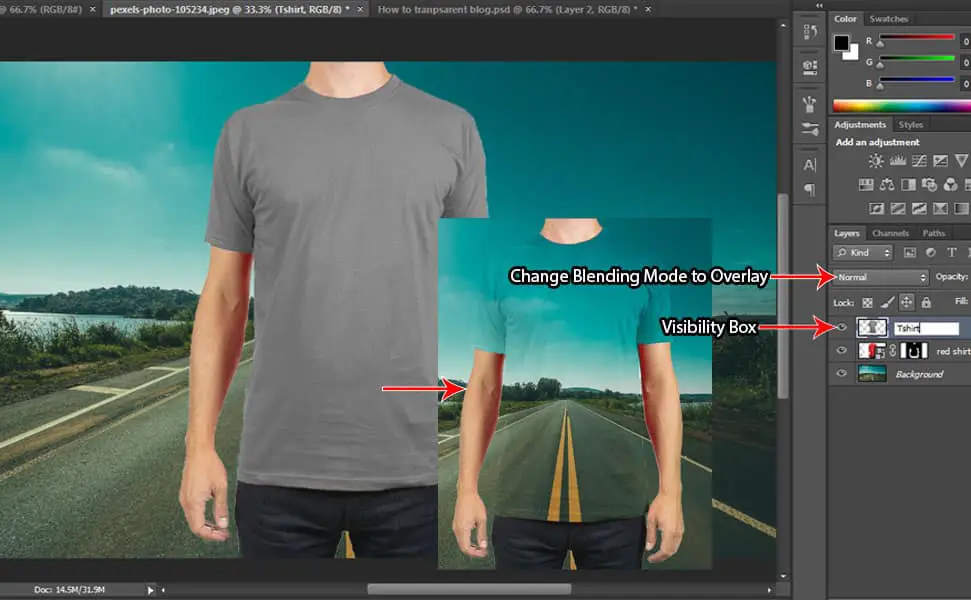Open the Normal blending mode dropdown

point(880,277)
